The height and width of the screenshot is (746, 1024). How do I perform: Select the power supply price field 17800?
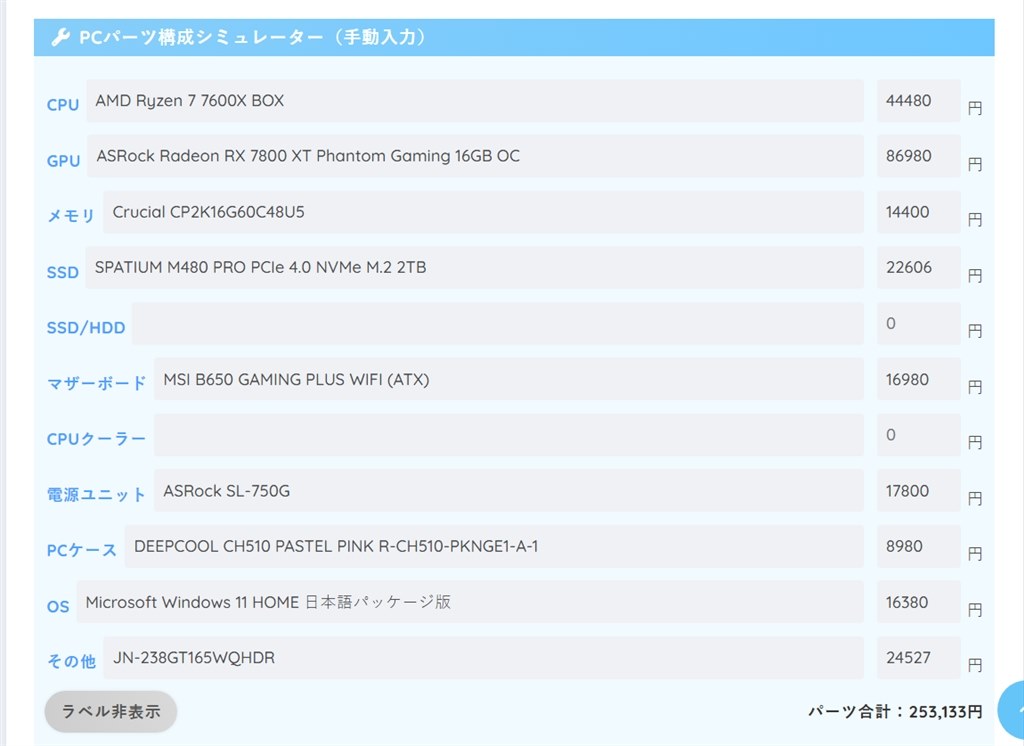pos(918,491)
